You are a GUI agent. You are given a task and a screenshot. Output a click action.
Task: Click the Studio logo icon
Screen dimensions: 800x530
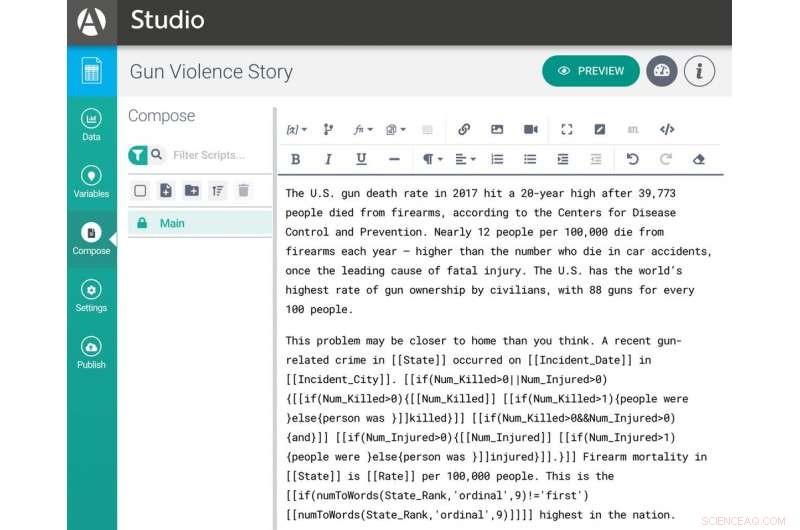tap(91, 21)
